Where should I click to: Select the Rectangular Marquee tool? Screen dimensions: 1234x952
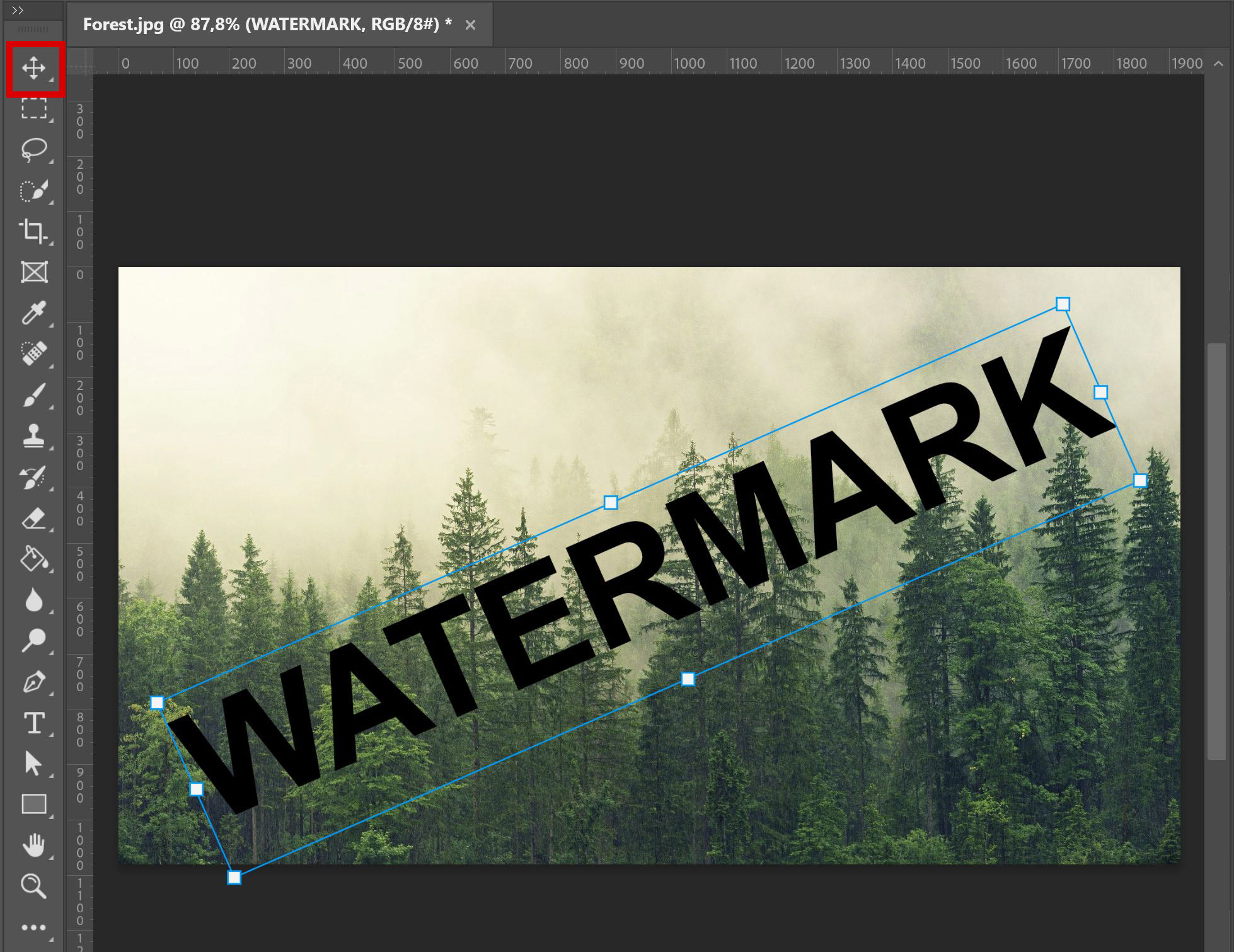35,108
